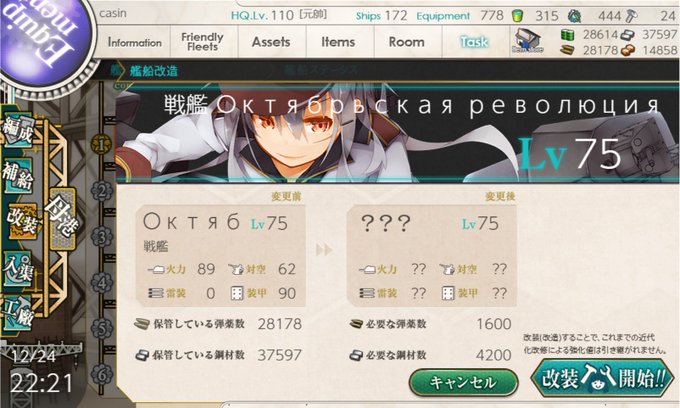Cancel remodel with キャンセル button
The image size is (680, 408).
pyautogui.click(x=463, y=382)
